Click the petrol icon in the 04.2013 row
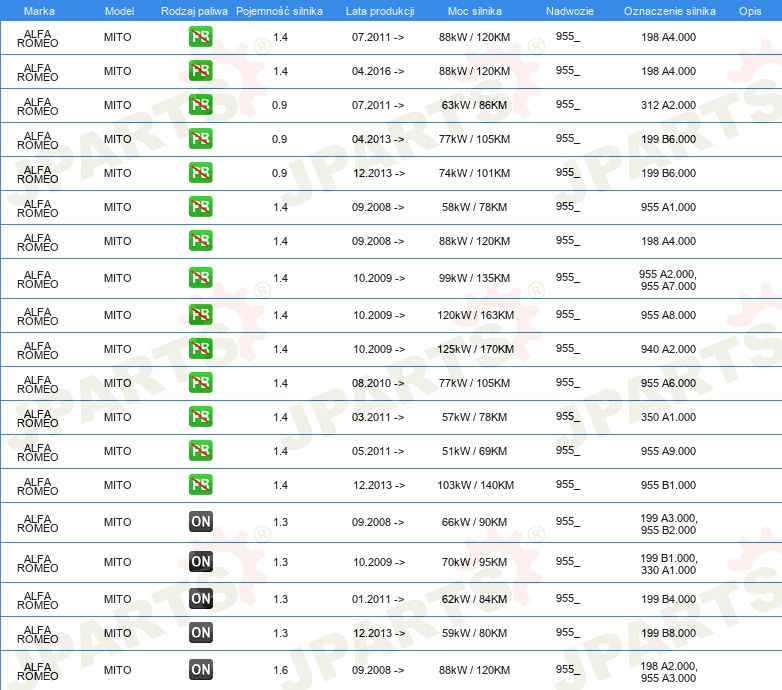The width and height of the screenshot is (782, 690). tap(200, 139)
